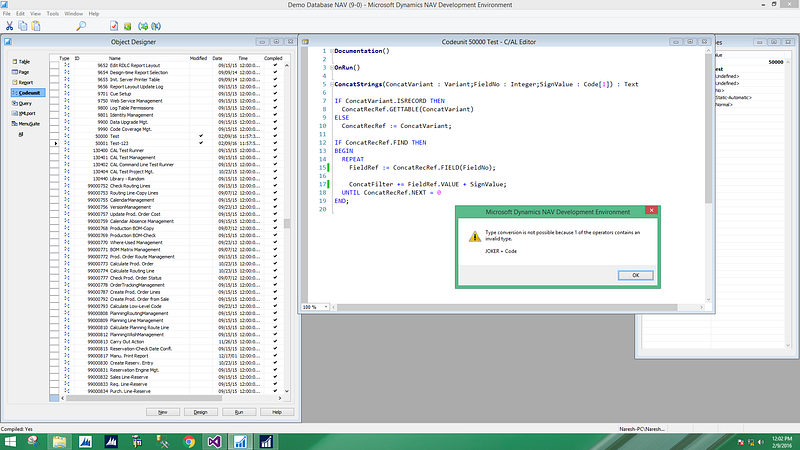Click OK in the error dialog
Screen dimensions: 800x450
635,275
